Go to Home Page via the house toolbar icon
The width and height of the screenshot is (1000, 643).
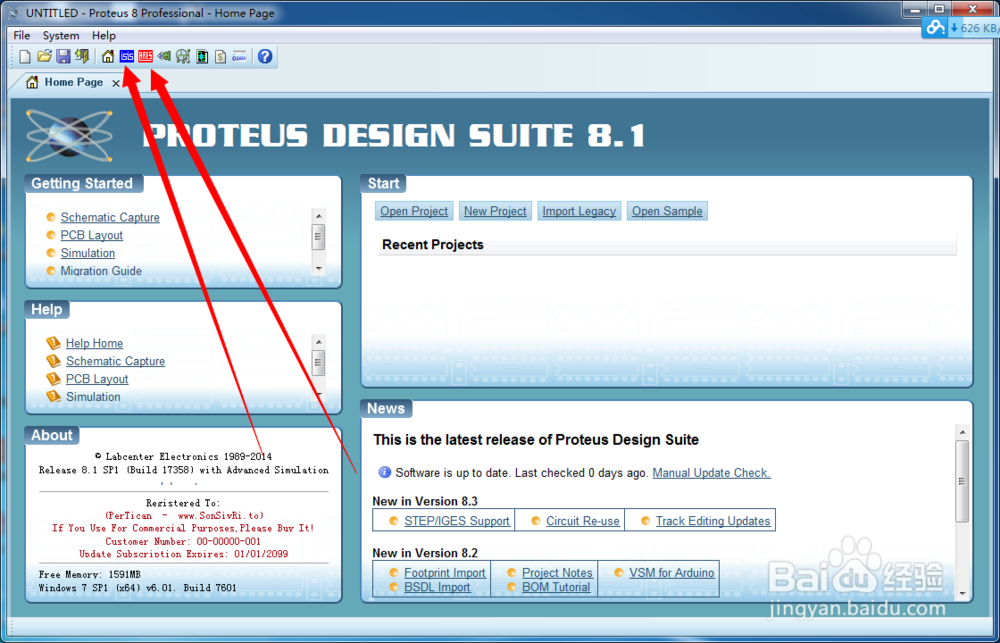(x=108, y=57)
